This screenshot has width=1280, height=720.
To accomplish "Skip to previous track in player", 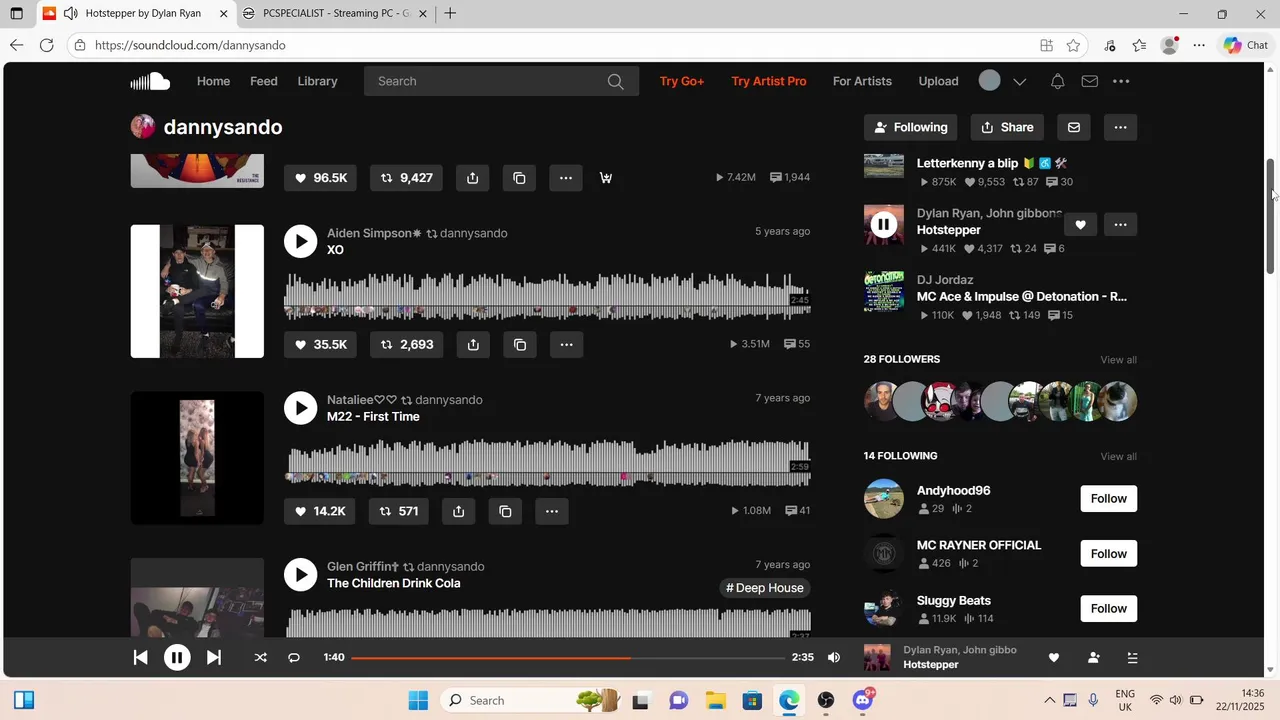I will (141, 657).
